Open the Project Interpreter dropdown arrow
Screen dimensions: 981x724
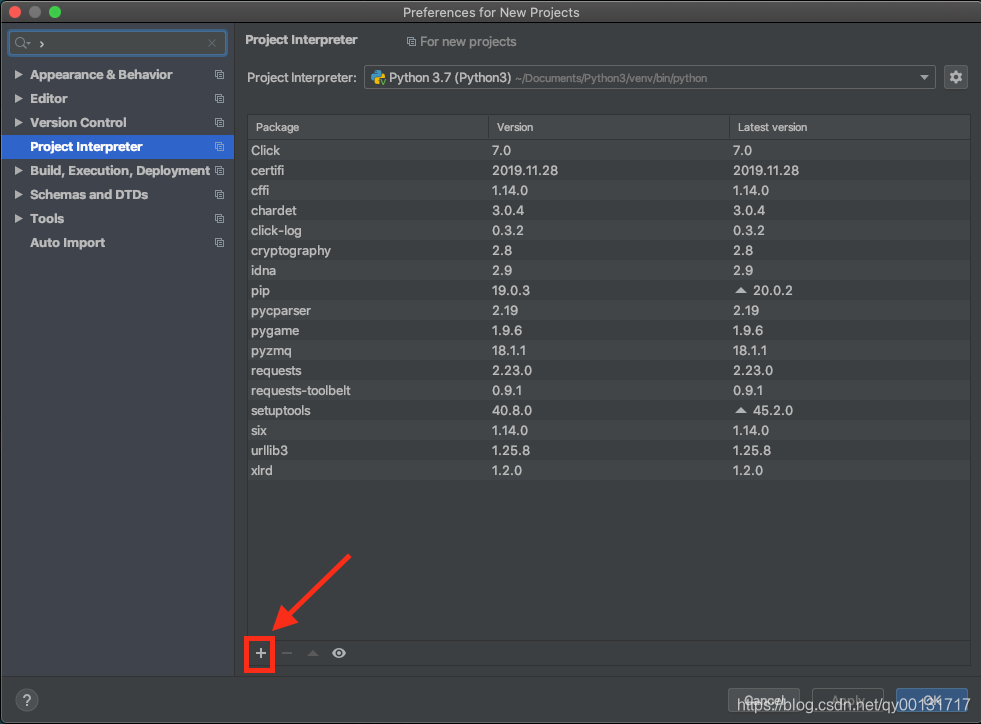pos(923,78)
